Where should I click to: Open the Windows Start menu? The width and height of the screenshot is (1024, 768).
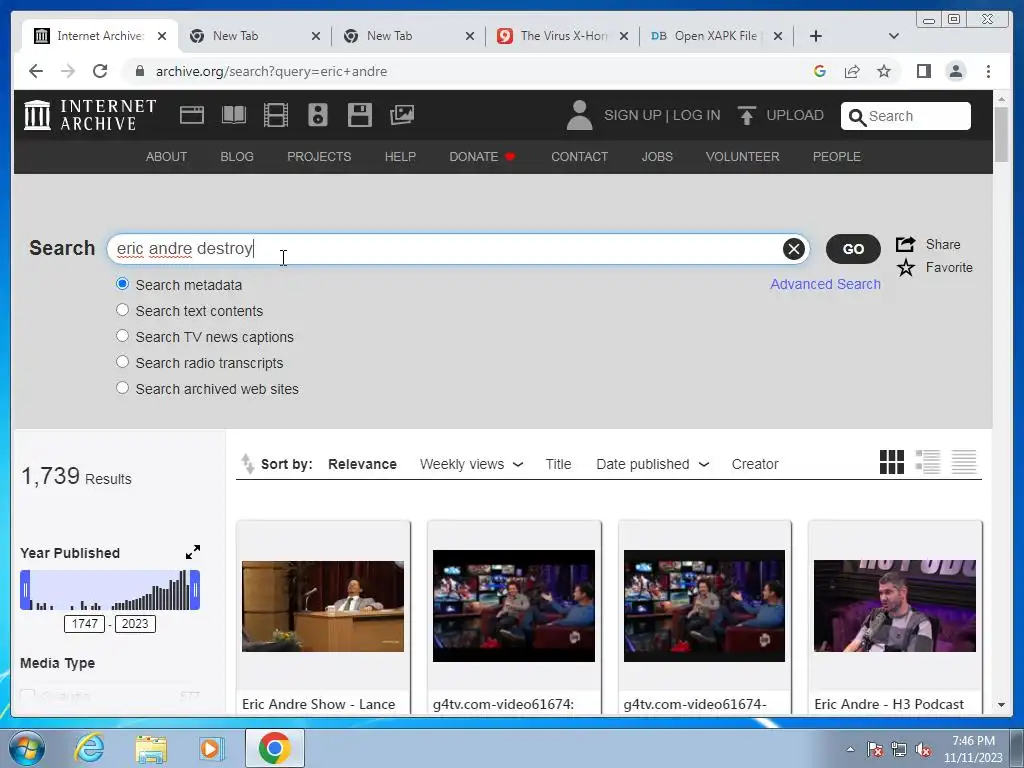pos(27,749)
